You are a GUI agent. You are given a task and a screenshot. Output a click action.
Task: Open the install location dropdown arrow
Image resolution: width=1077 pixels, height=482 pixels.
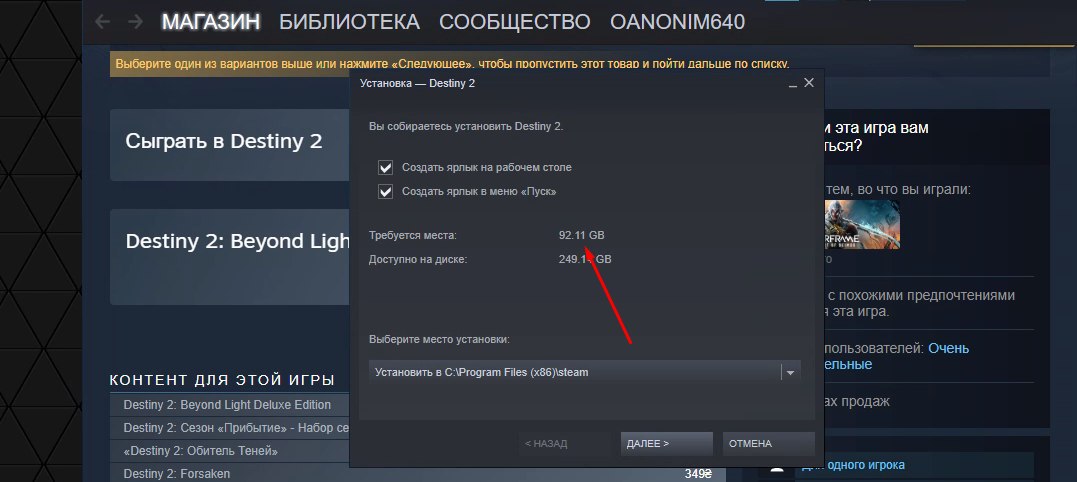[x=791, y=373]
